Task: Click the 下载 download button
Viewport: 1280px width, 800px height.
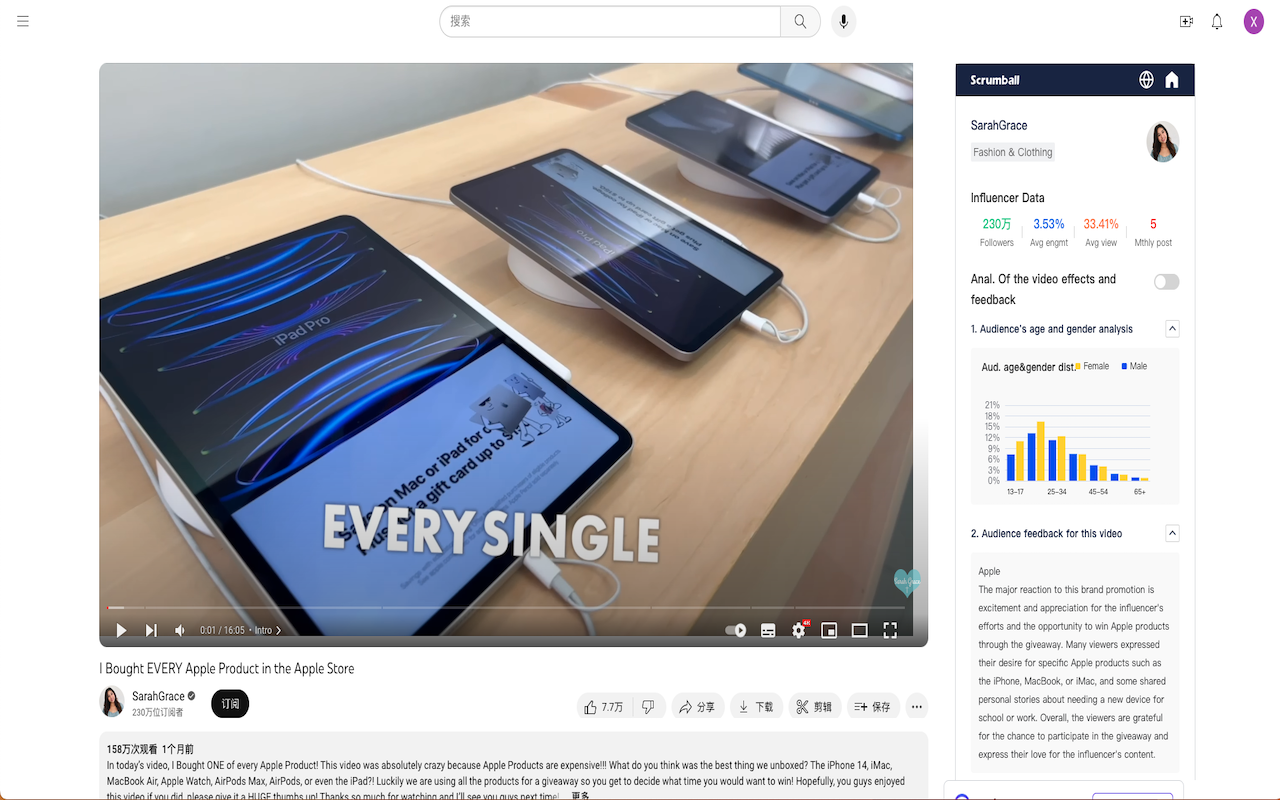Action: point(756,707)
